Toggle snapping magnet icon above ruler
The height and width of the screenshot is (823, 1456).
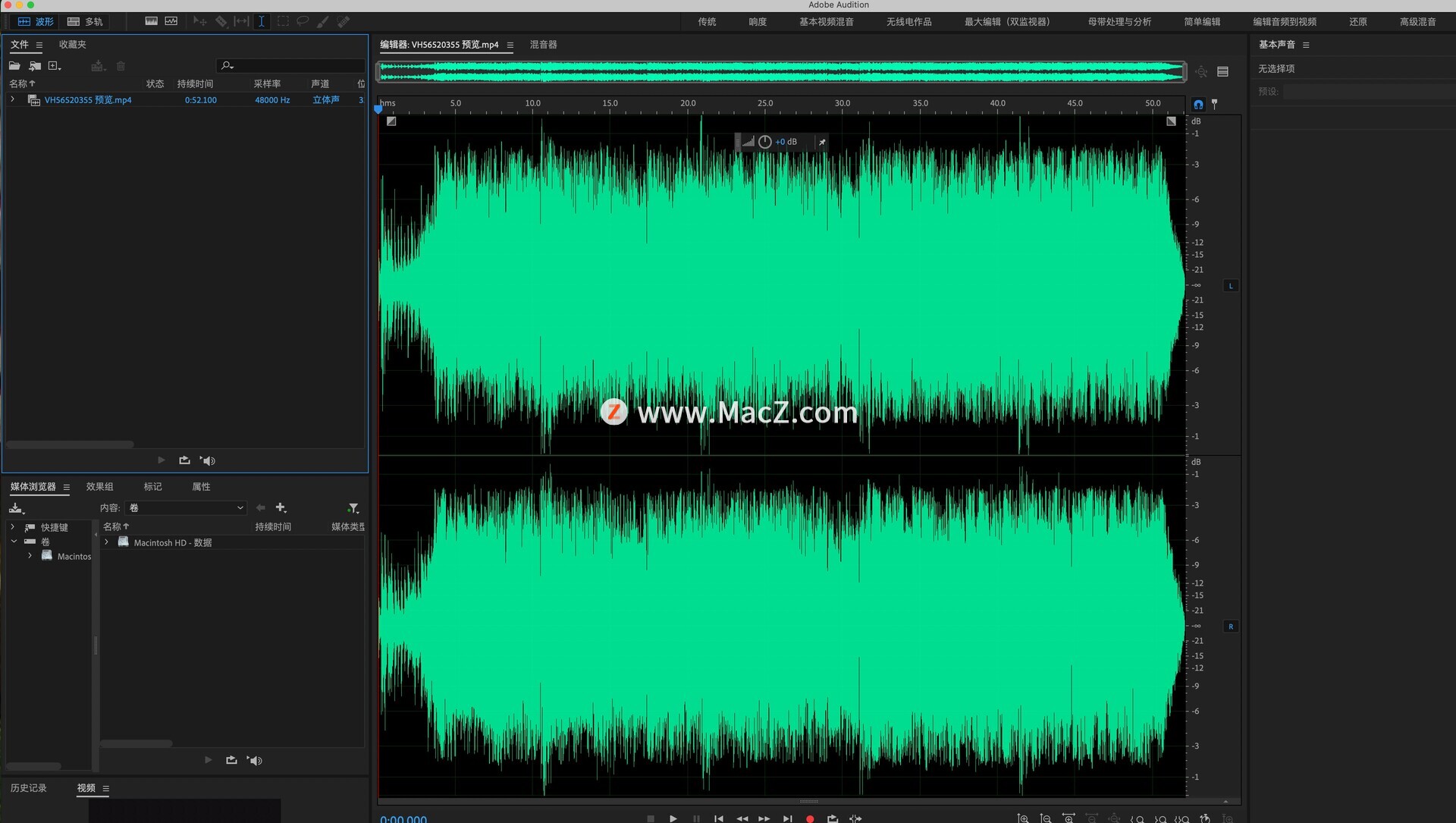1198,104
